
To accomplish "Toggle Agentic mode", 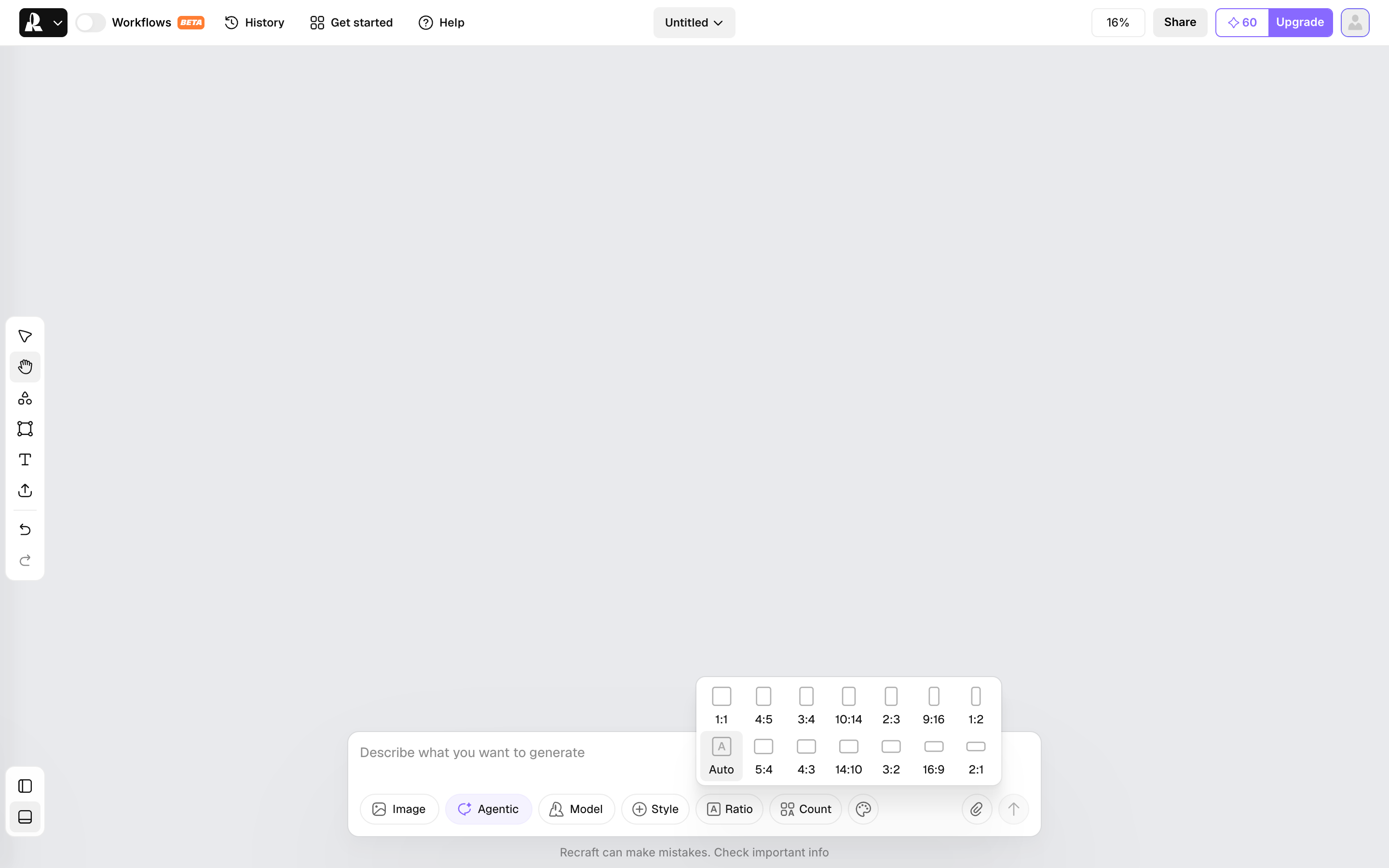I will tap(489, 809).
